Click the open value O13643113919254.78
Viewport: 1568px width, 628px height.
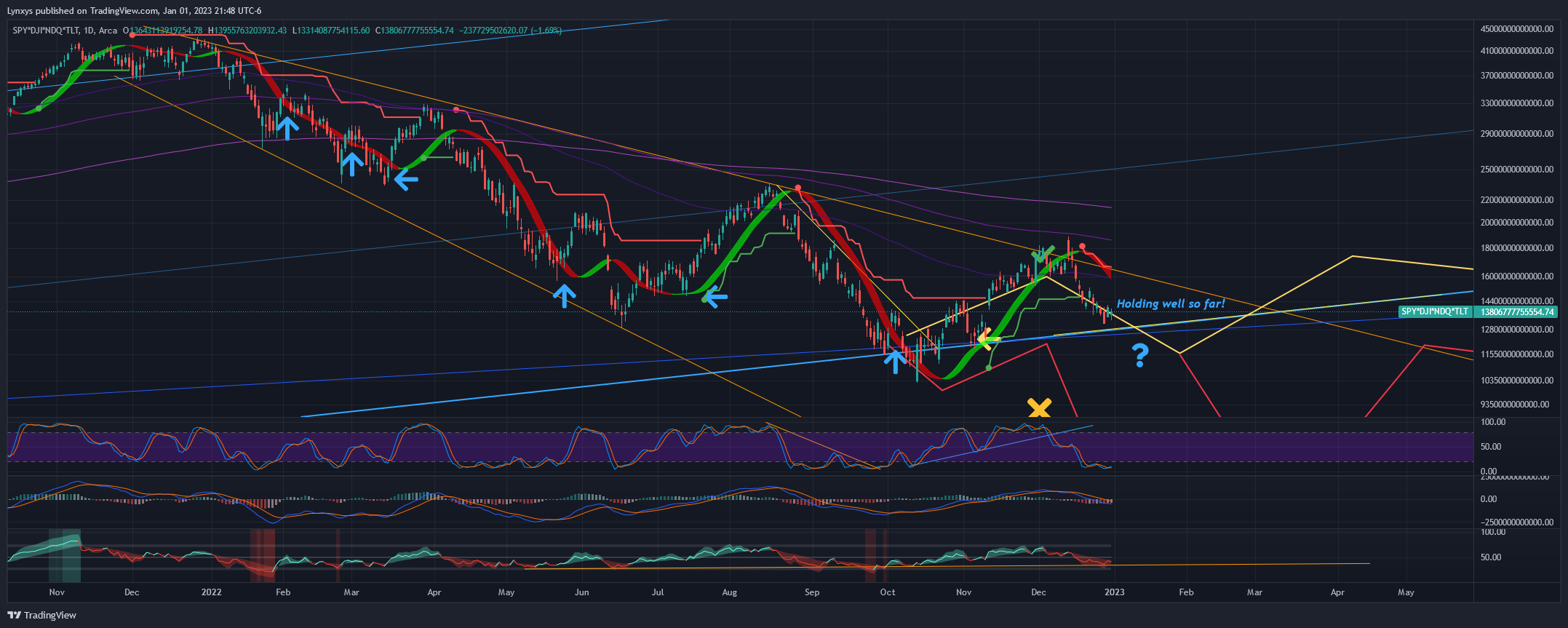(163, 31)
